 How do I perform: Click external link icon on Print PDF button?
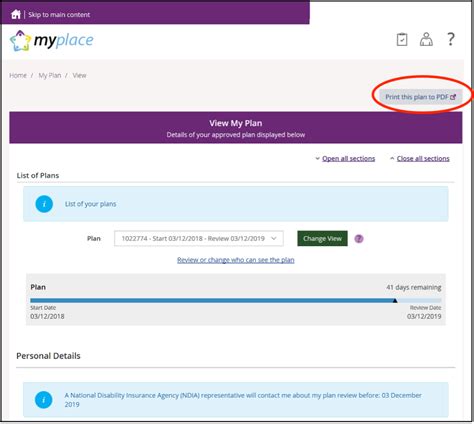tap(453, 97)
